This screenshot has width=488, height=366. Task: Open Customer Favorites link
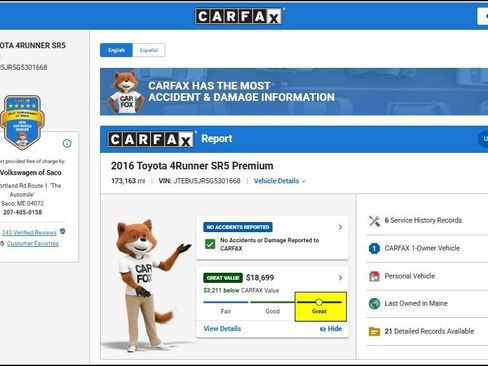[x=33, y=244]
